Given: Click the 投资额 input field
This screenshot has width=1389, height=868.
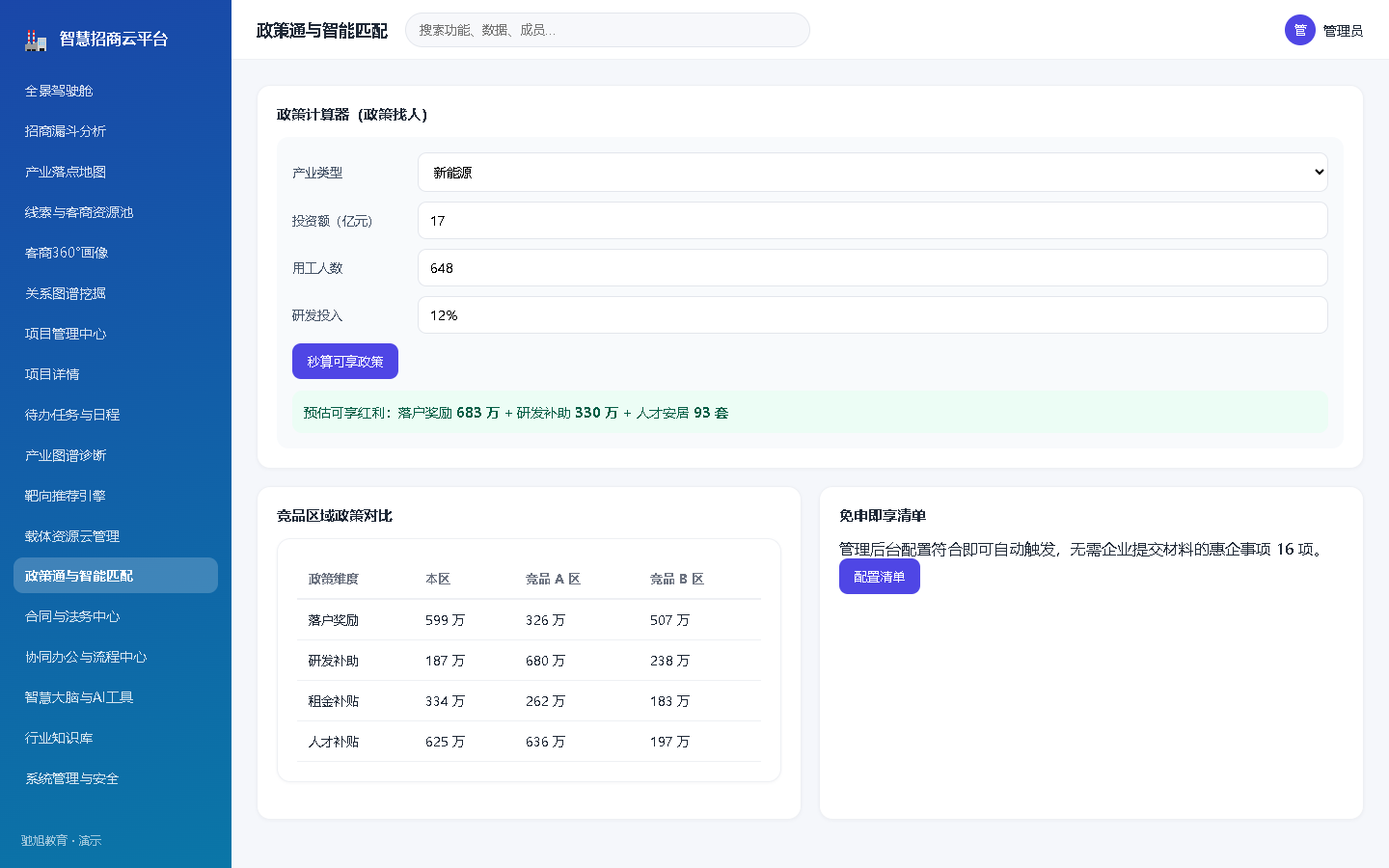Looking at the screenshot, I should [872, 221].
